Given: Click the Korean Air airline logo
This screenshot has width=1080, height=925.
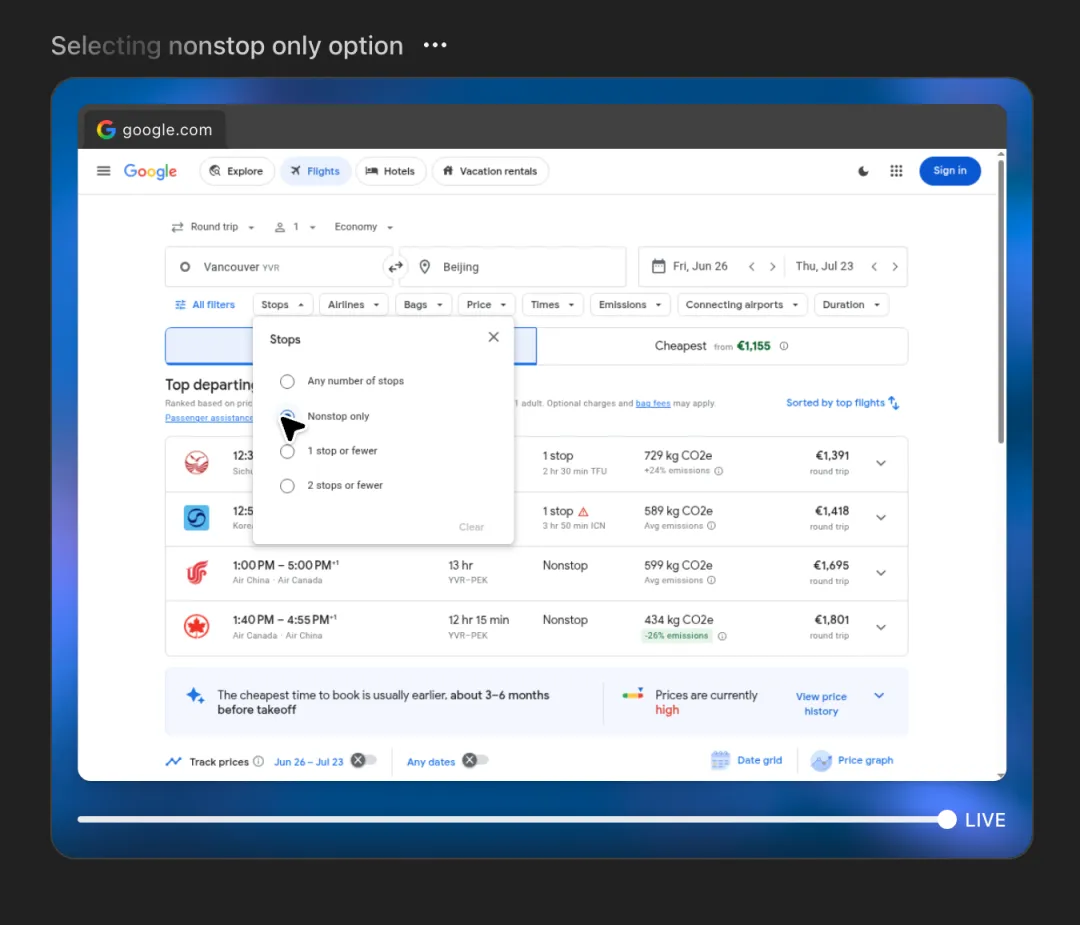Looking at the screenshot, I should pos(196,517).
